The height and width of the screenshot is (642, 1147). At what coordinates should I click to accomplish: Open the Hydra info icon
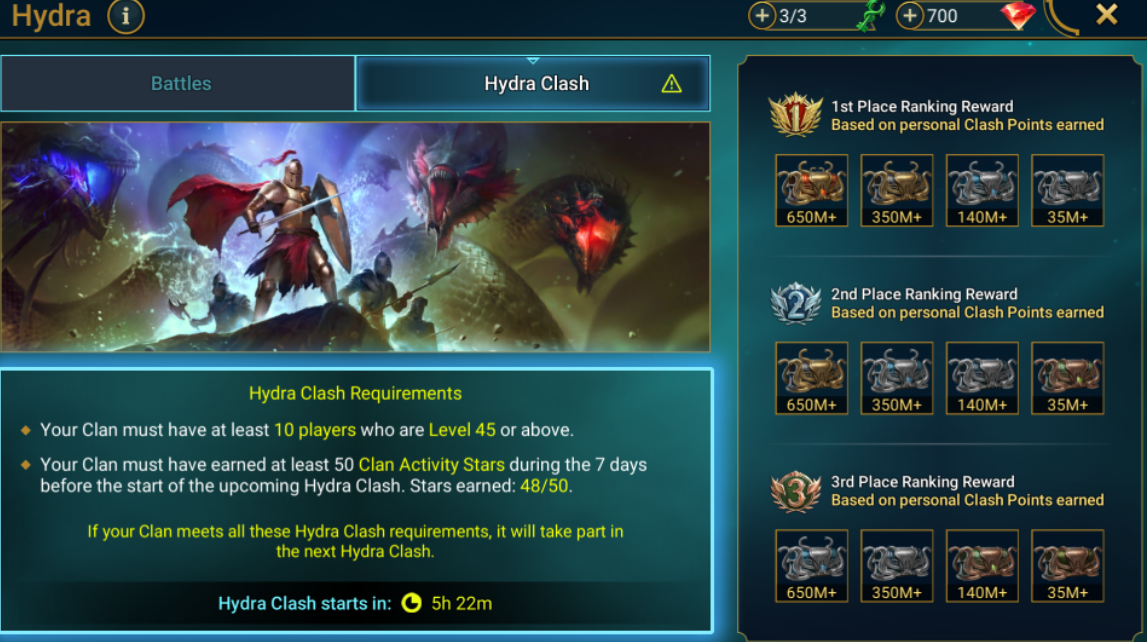[x=126, y=16]
